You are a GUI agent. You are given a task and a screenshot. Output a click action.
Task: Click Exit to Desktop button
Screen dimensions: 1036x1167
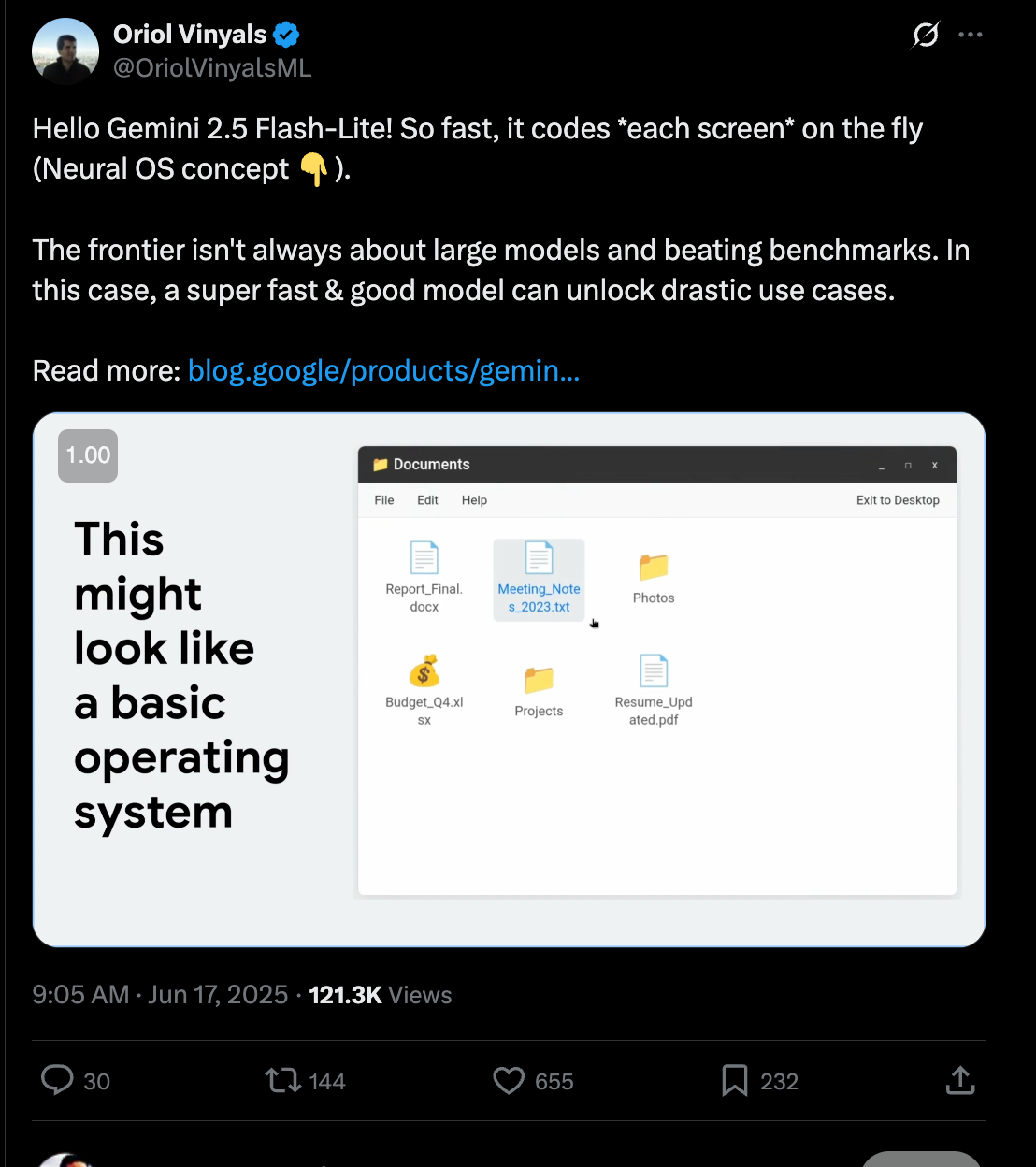pos(898,500)
